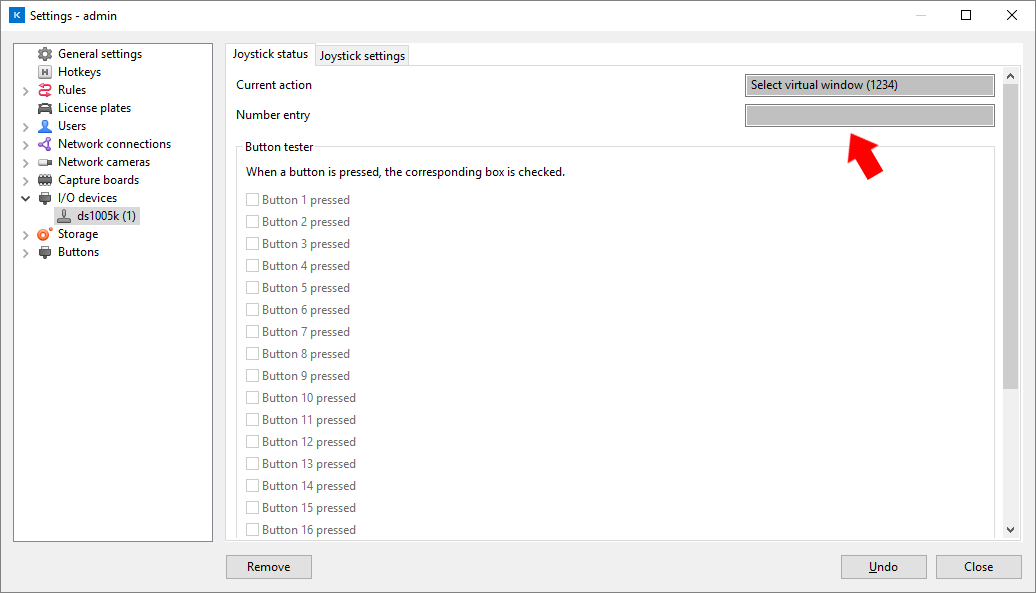
Task: Collapse the I/O devices tree node
Action: tap(26, 198)
